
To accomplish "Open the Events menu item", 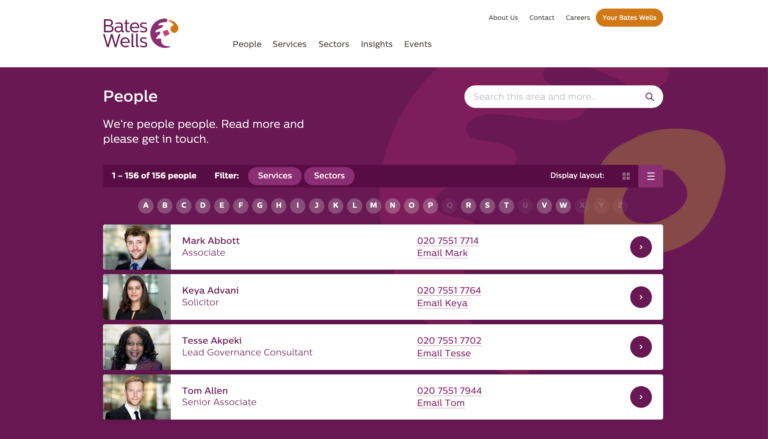I will (417, 44).
